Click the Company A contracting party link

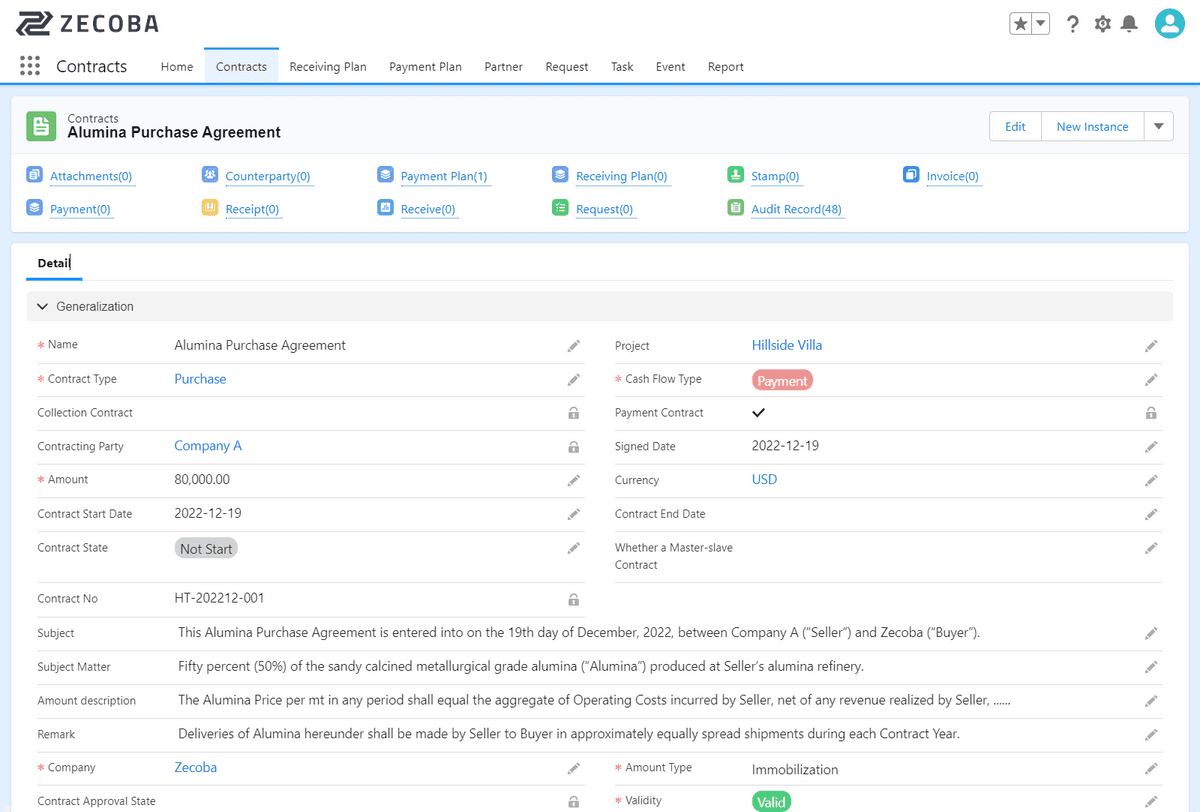[x=208, y=446]
